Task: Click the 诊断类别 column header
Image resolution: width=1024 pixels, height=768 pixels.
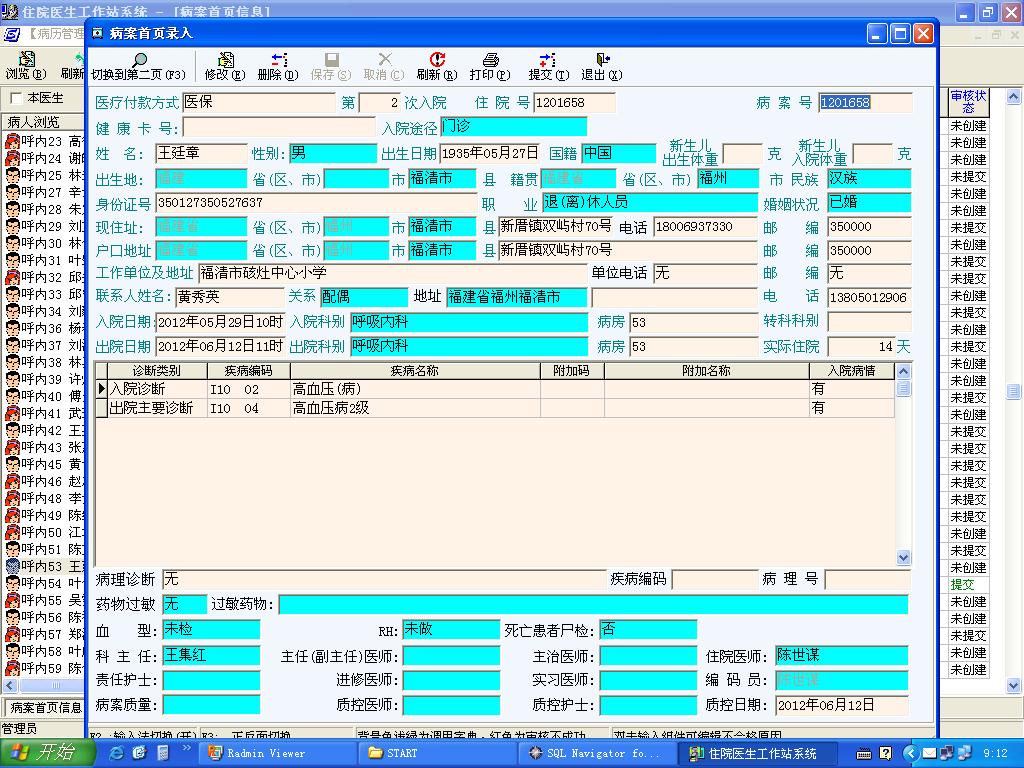Action: pos(157,371)
